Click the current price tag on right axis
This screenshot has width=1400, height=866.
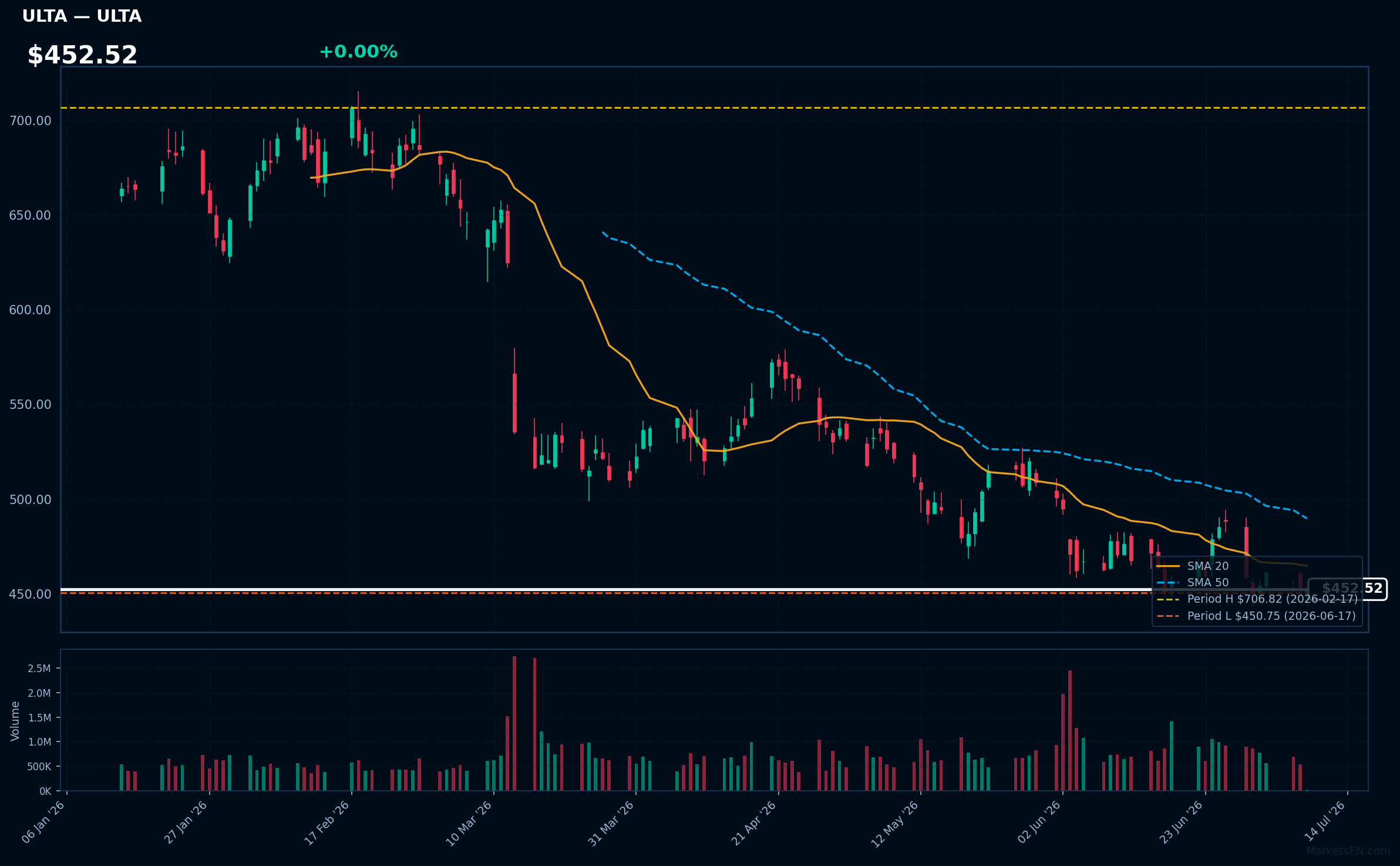pyautogui.click(x=1348, y=589)
